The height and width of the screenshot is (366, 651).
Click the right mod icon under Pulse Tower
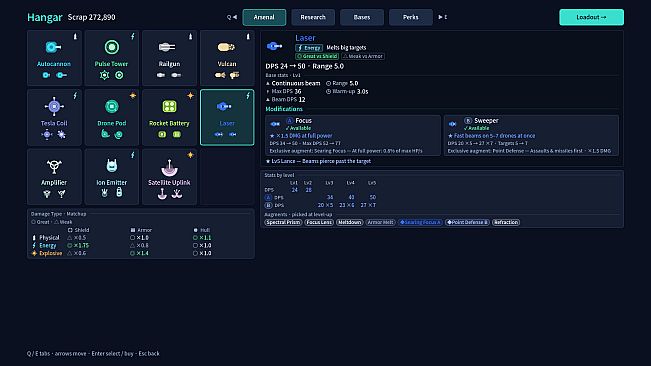(x=119, y=75)
